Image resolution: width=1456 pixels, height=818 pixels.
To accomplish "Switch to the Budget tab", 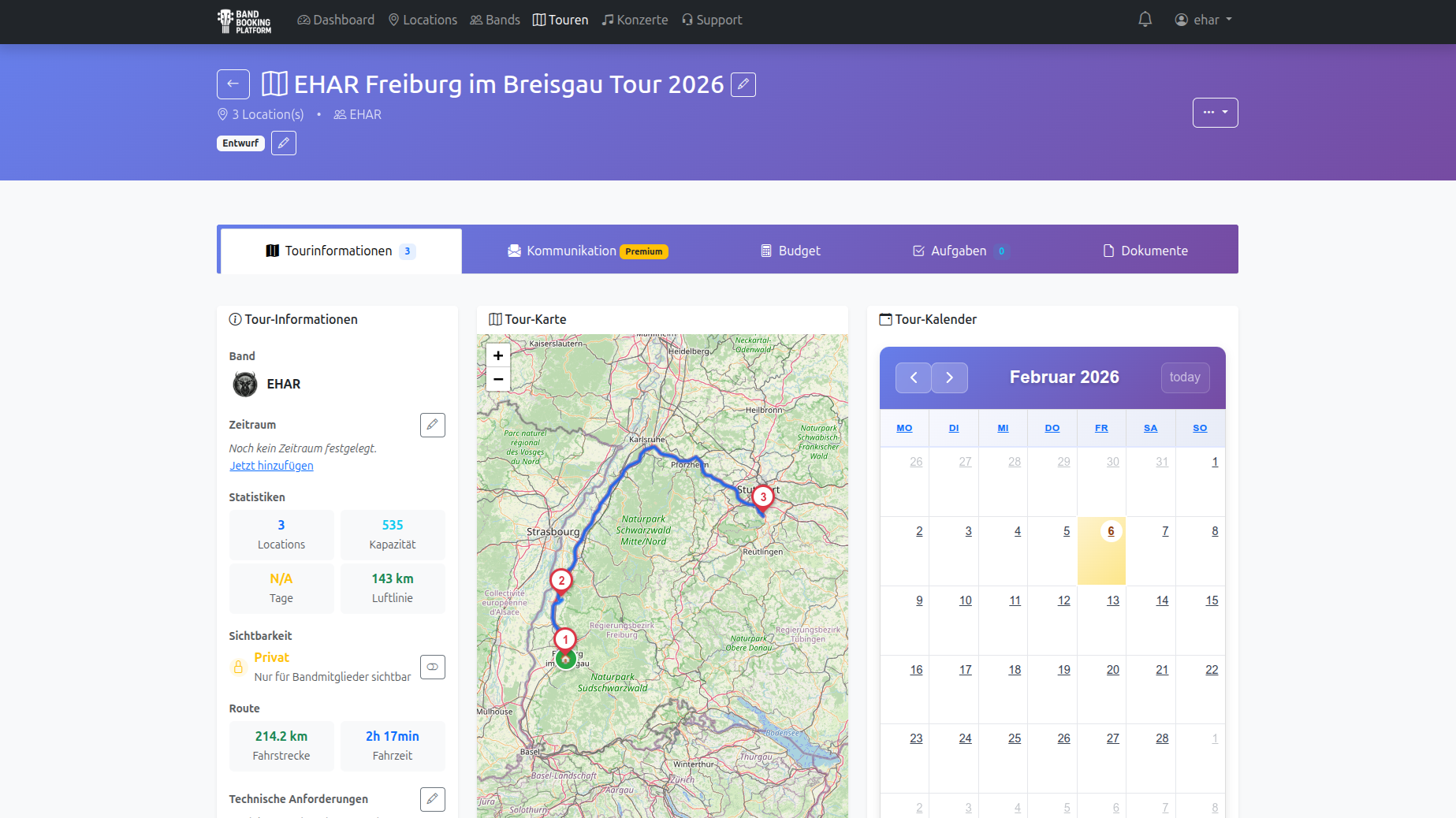I will 789,250.
